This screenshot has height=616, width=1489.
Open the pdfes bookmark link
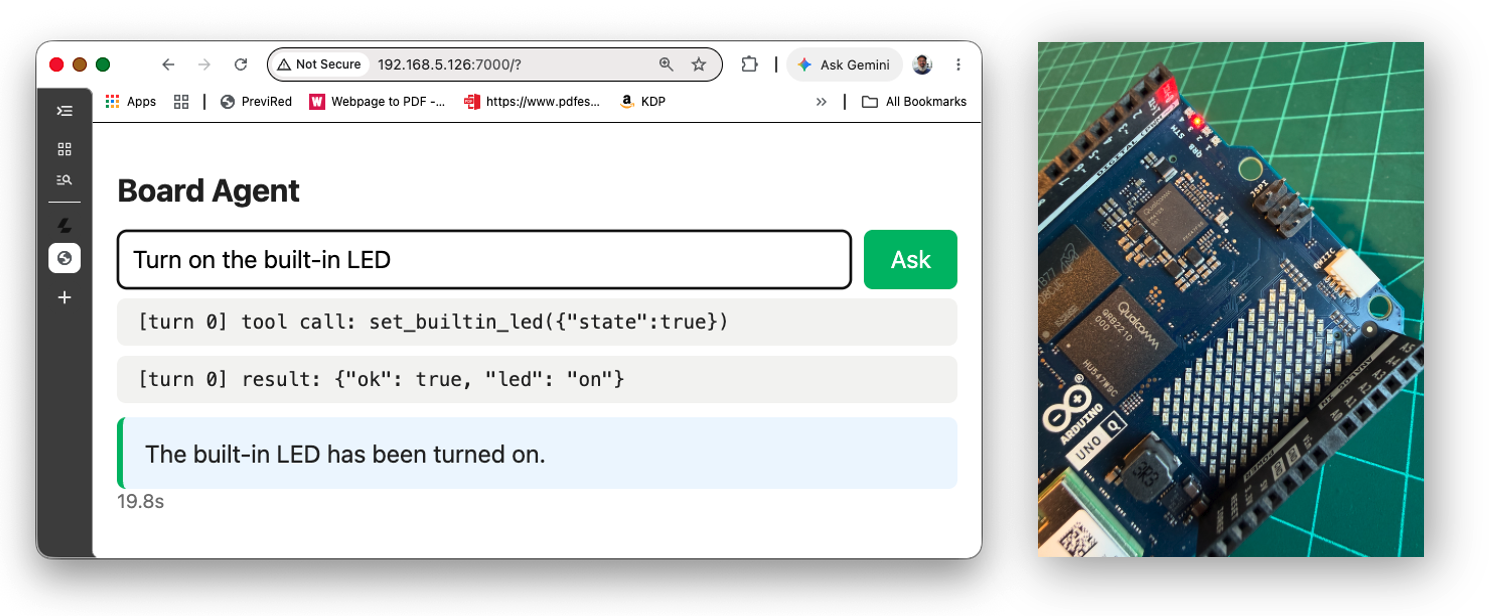[x=533, y=101]
